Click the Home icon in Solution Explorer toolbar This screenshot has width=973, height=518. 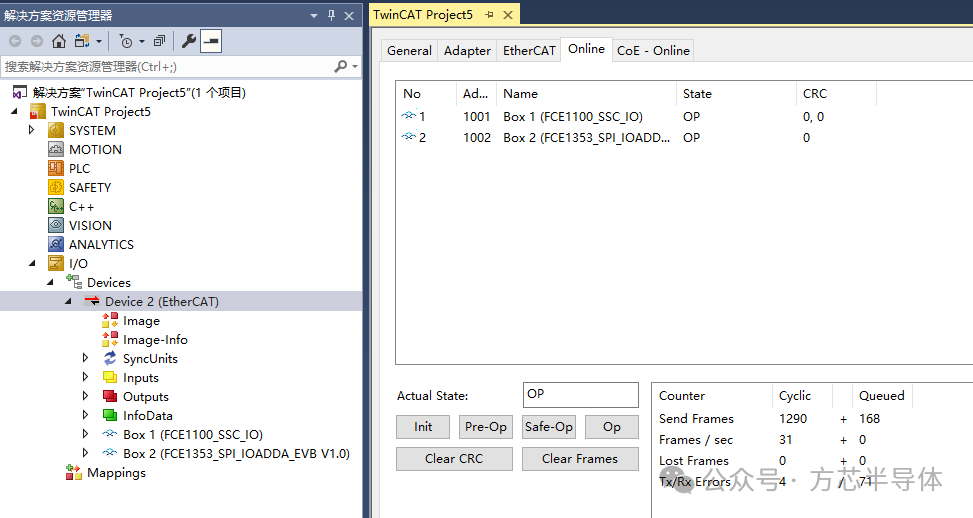(x=58, y=42)
